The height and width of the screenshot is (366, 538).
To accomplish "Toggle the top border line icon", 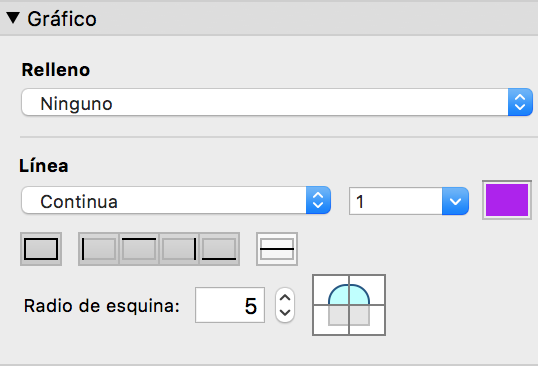I will (139, 249).
